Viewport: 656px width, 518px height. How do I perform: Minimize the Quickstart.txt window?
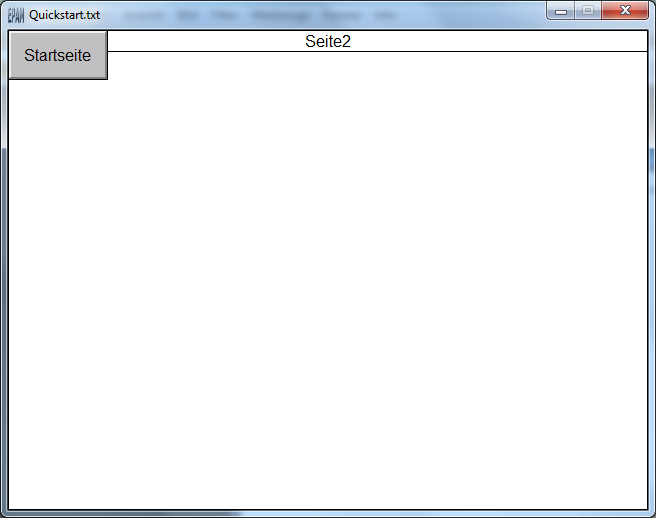(x=561, y=10)
